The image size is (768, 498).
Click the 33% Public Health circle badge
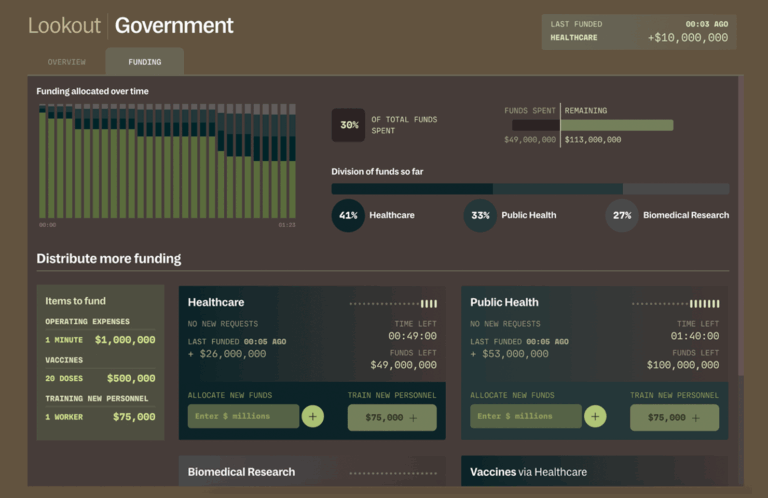tap(480, 215)
